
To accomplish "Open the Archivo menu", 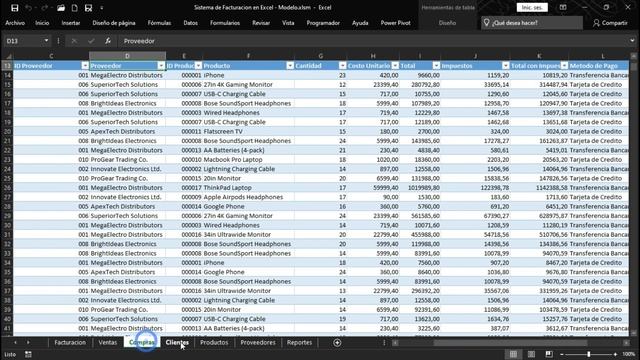I will coord(15,23).
